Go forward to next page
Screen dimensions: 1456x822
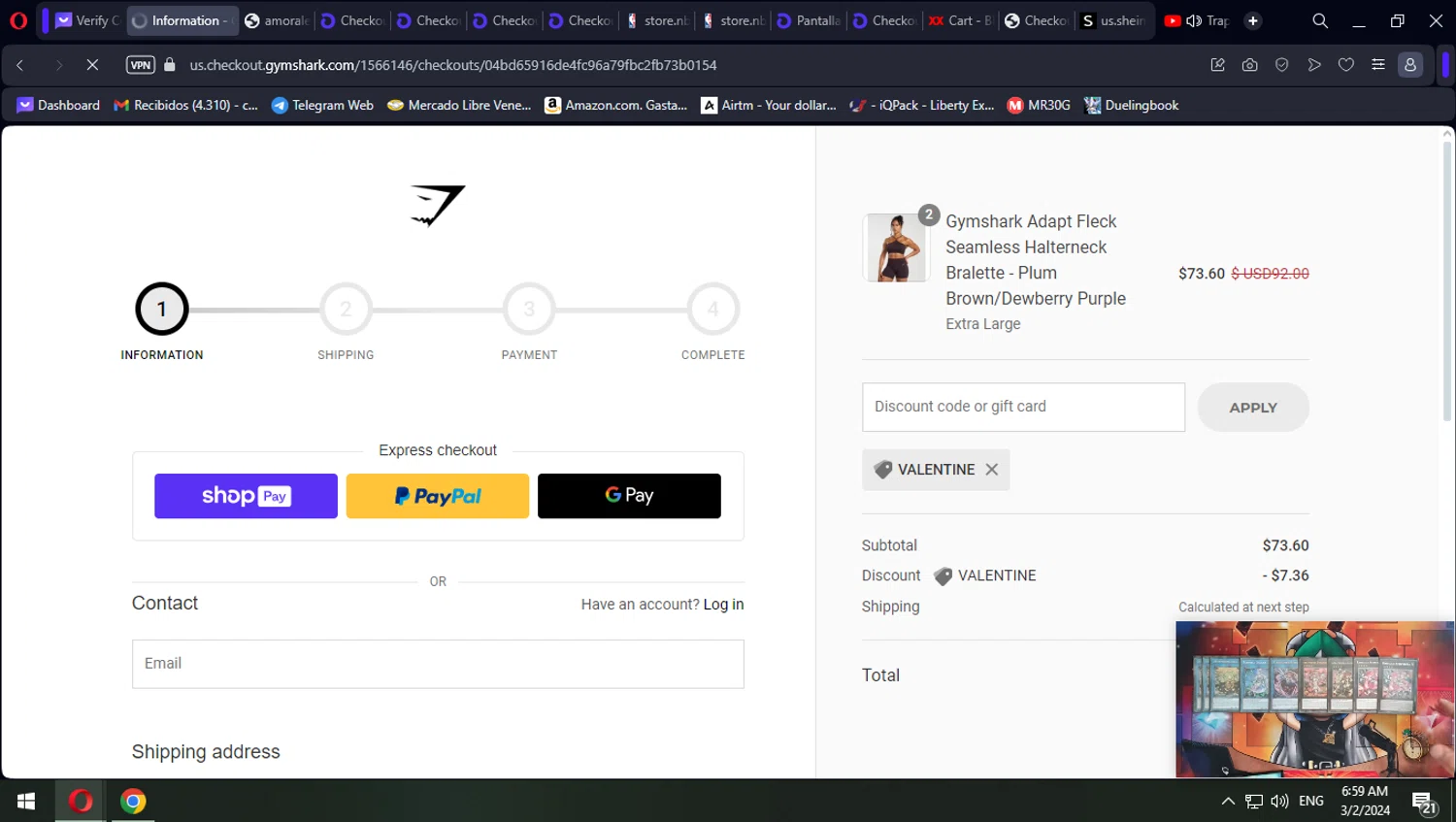point(58,65)
